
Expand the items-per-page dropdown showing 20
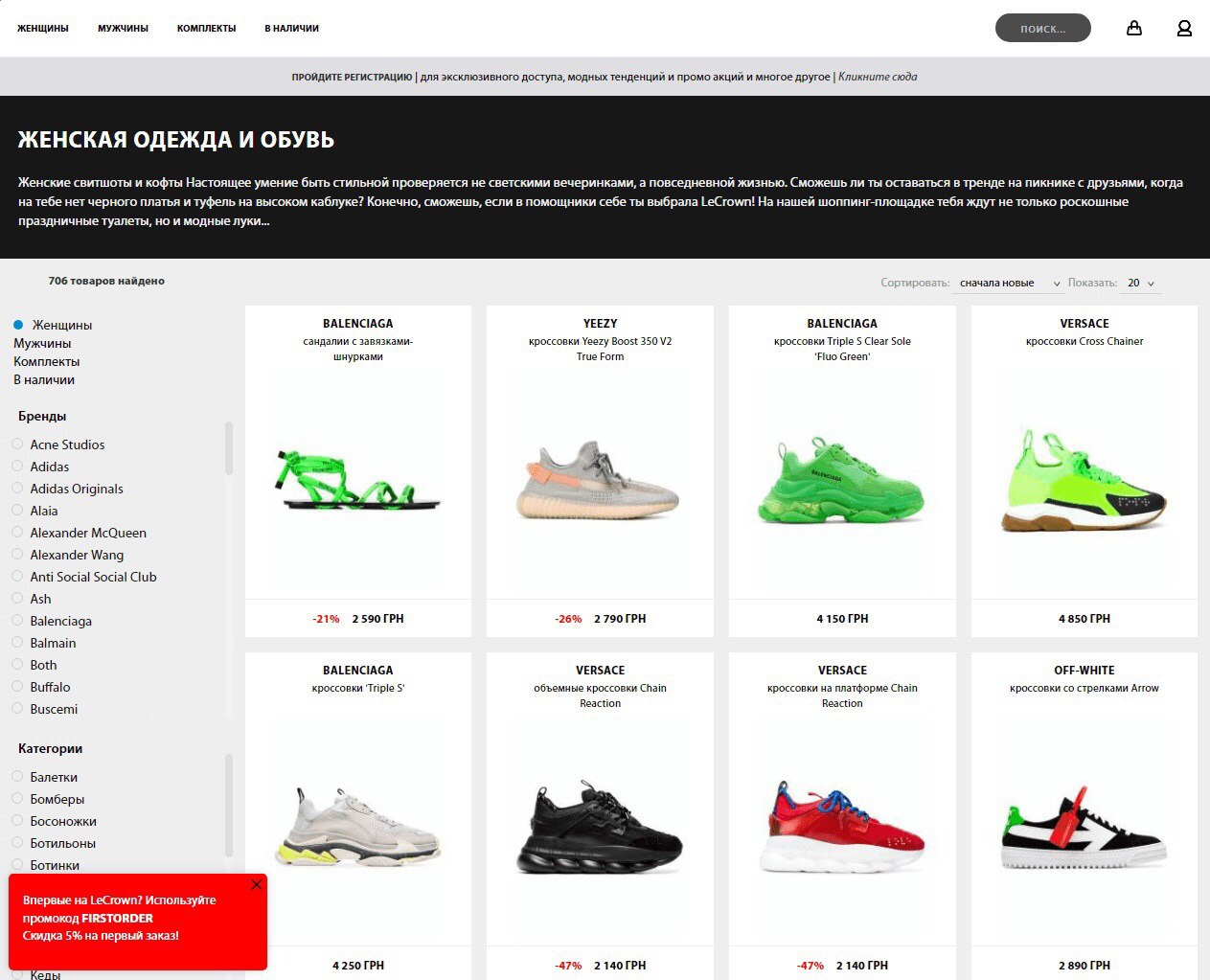click(1140, 284)
